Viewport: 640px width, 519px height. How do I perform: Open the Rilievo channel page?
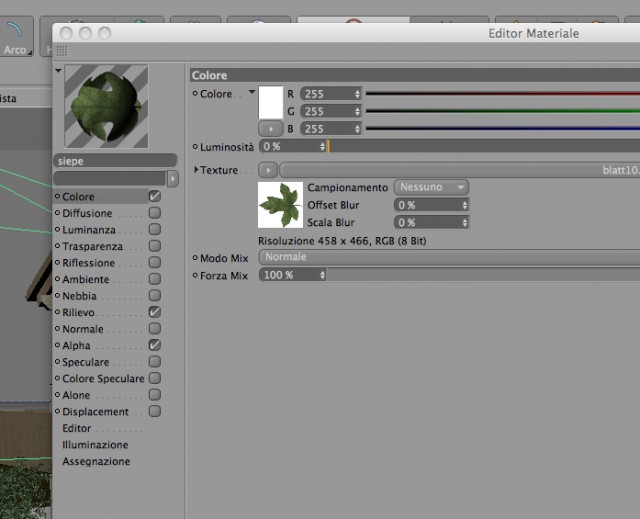click(x=78, y=313)
